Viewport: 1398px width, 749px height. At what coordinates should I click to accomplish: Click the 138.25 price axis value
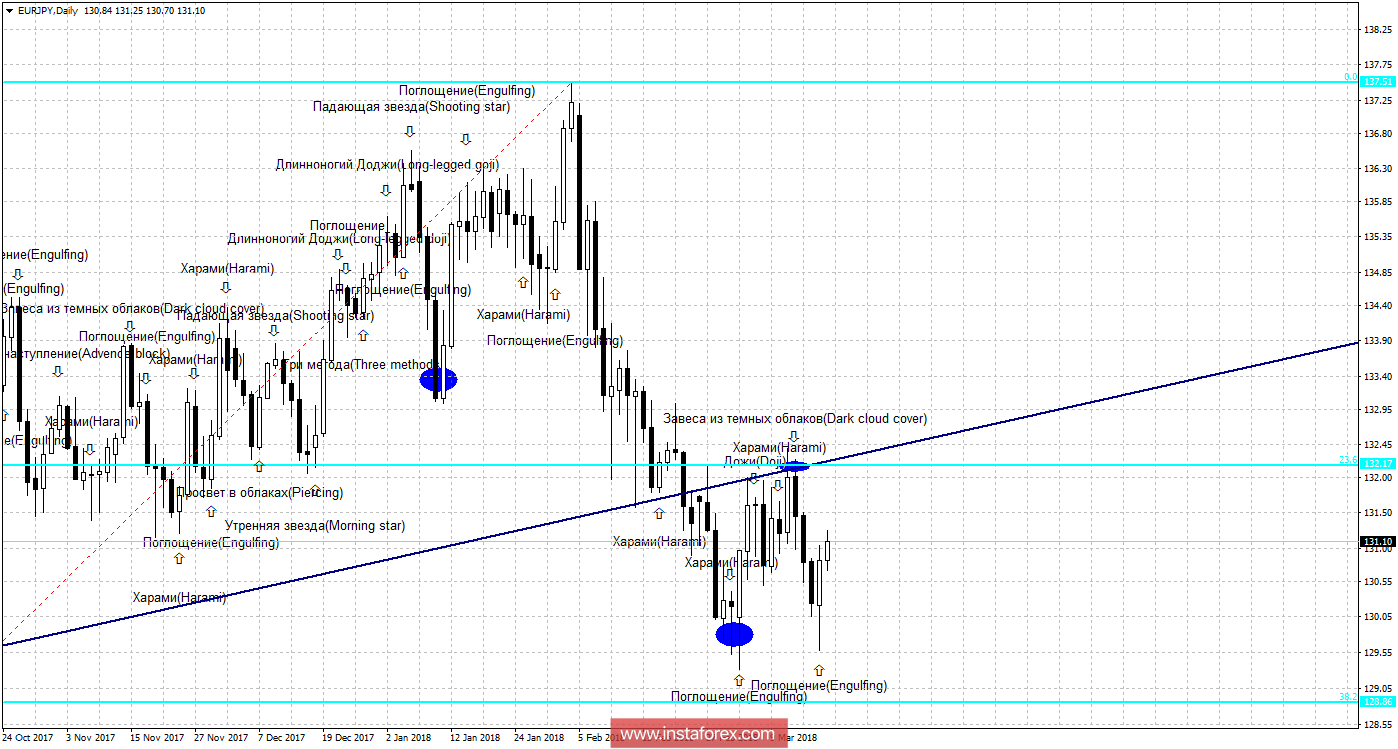pyautogui.click(x=1379, y=30)
